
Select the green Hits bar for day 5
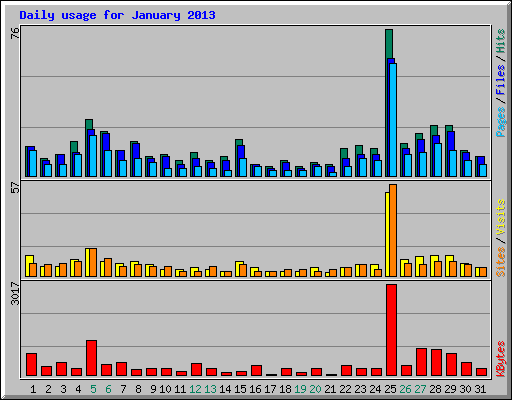pos(89,124)
